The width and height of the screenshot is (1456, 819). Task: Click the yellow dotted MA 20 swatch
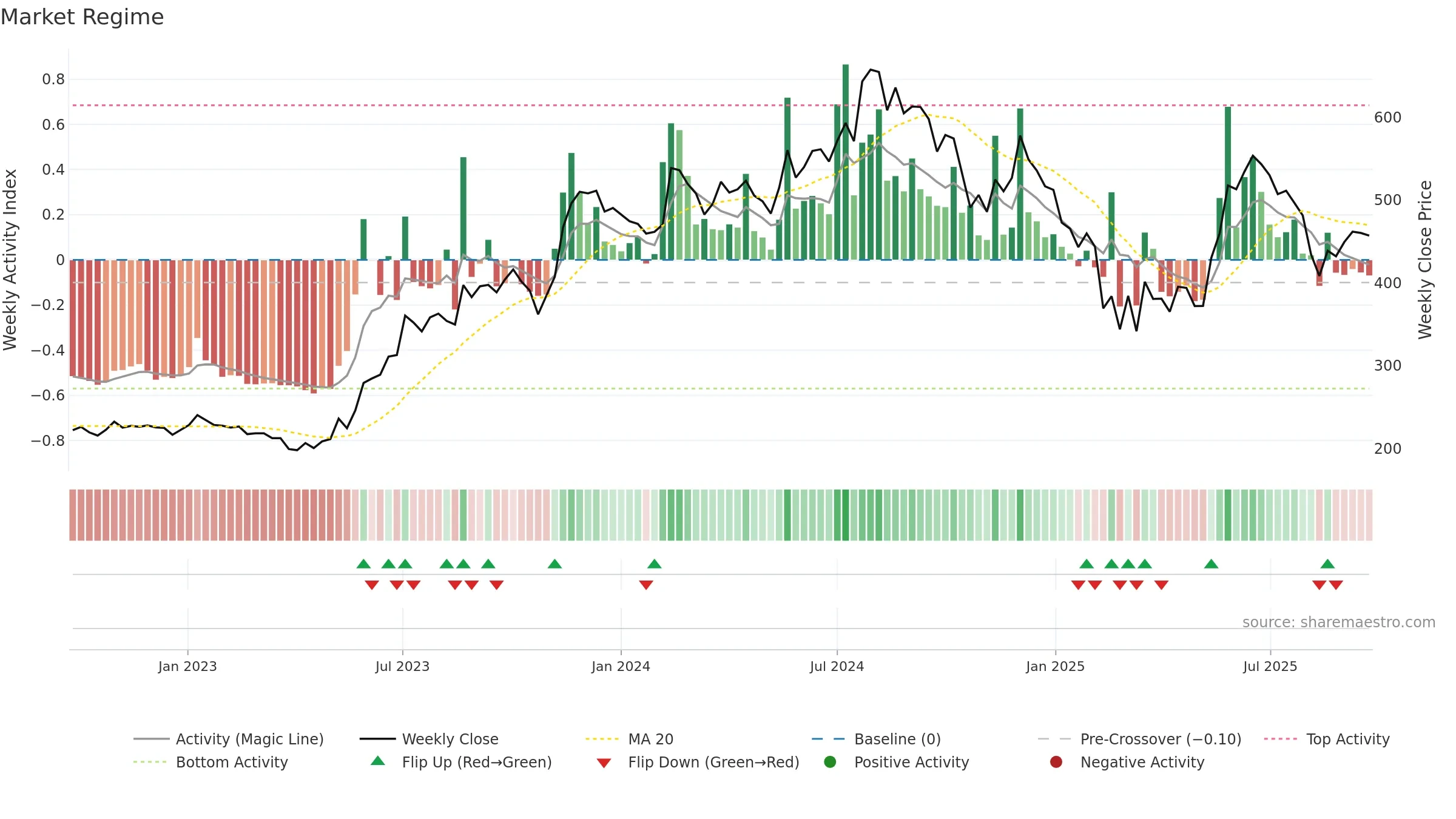[x=602, y=739]
